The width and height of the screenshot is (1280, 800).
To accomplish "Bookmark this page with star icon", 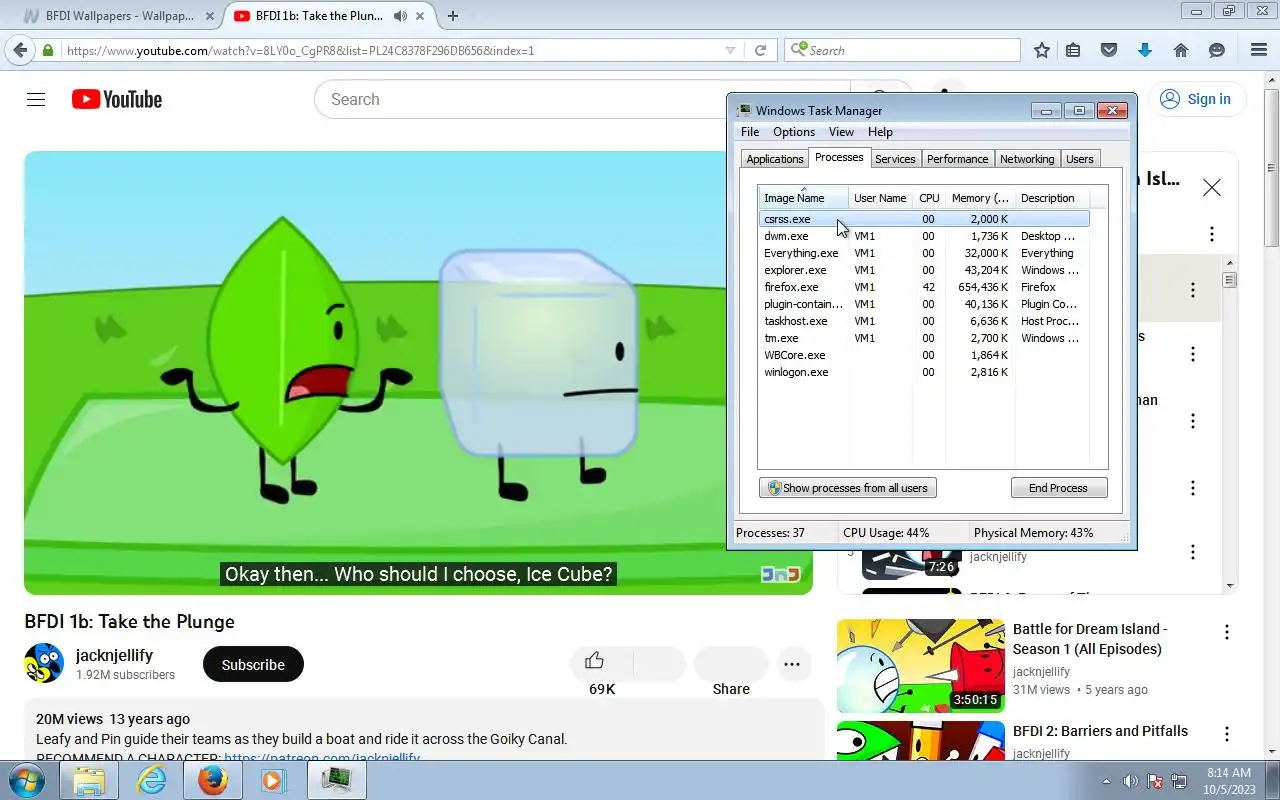I will pos(1042,50).
